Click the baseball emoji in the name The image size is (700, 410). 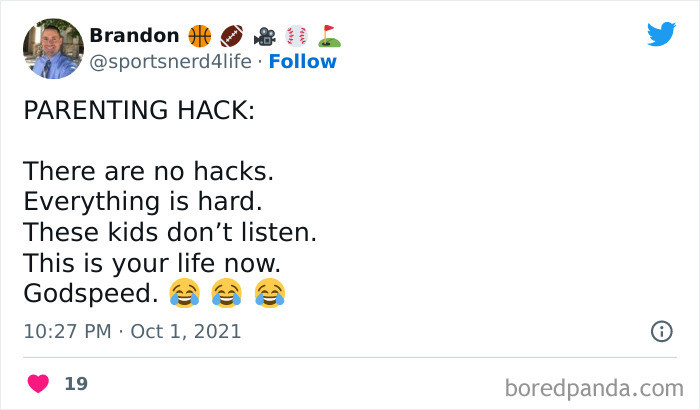click(x=297, y=35)
